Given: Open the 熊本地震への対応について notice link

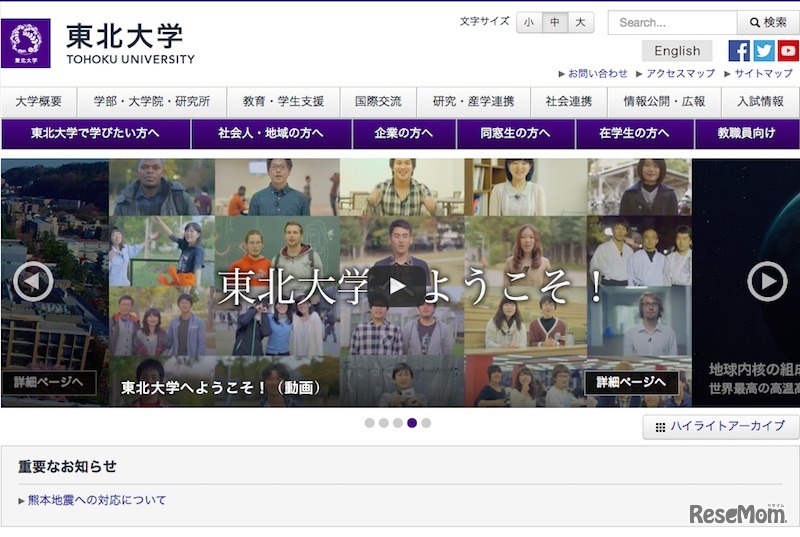Looking at the screenshot, I should click(97, 500).
